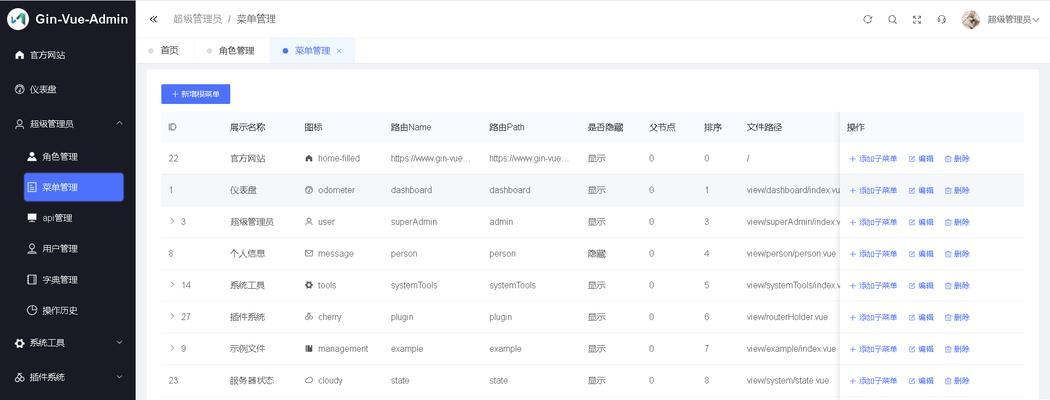The width and height of the screenshot is (1050, 400).
Task: Edit the 个人信息 row
Action: click(921, 254)
